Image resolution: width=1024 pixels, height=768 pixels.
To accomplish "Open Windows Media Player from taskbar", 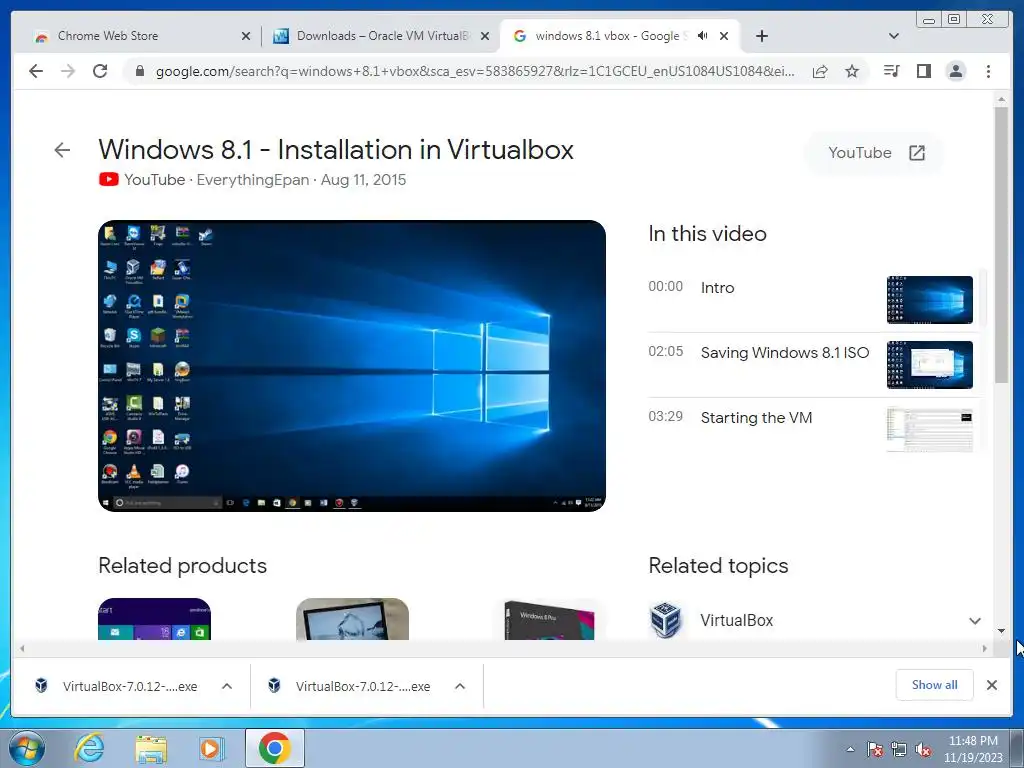I will [211, 748].
